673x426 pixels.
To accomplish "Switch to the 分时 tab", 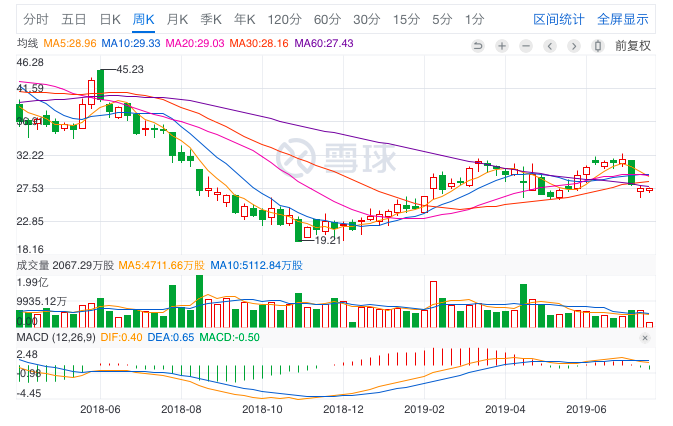I will (x=36, y=20).
